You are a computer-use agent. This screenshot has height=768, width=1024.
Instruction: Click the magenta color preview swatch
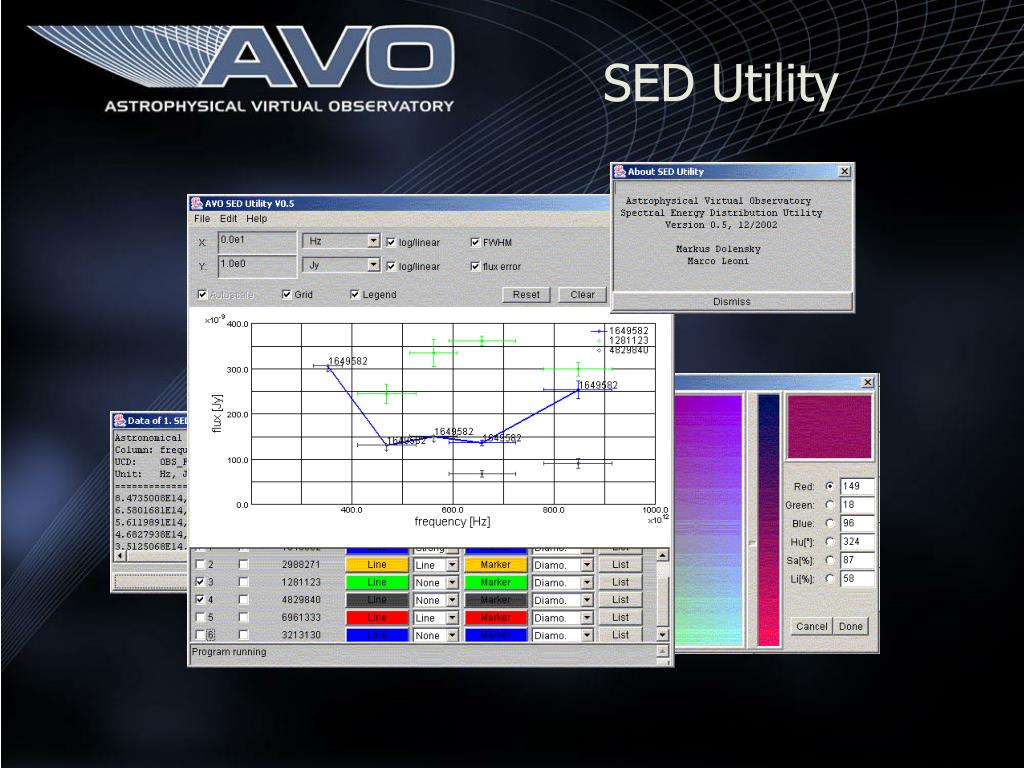click(x=829, y=426)
